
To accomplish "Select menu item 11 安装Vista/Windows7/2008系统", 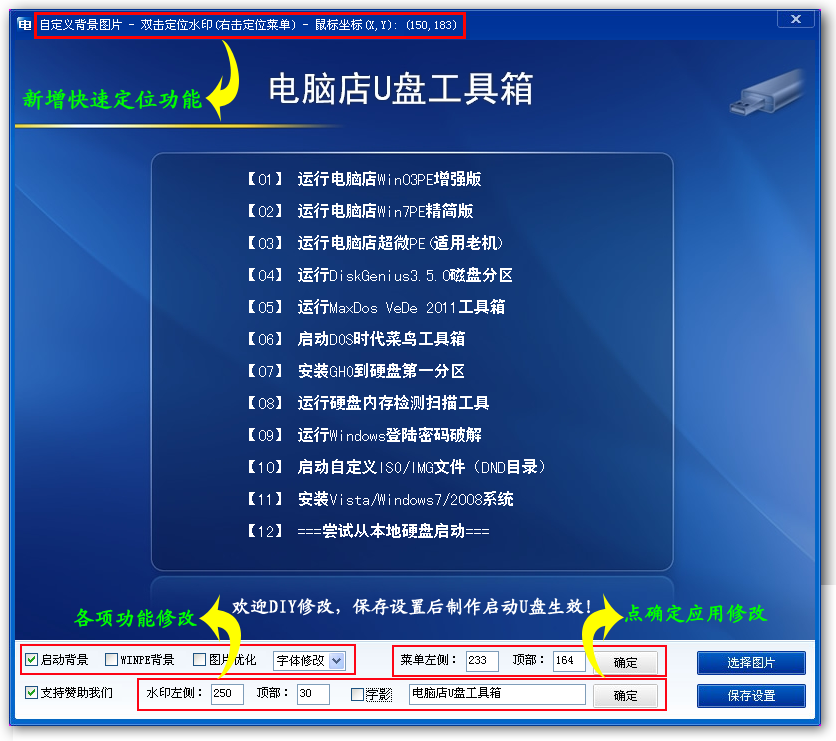I will (380, 499).
